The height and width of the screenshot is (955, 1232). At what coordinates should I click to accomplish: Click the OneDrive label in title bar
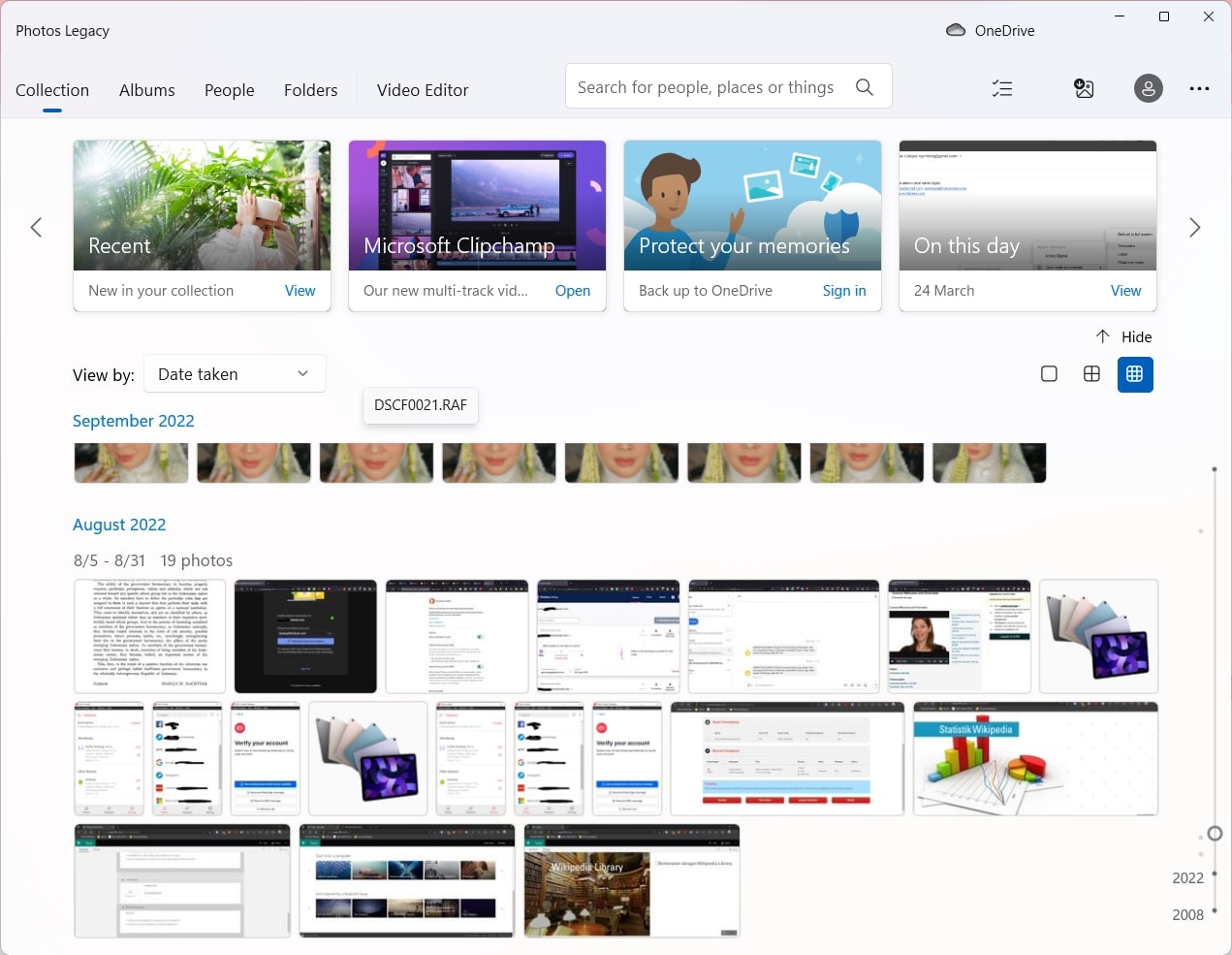coord(1004,31)
